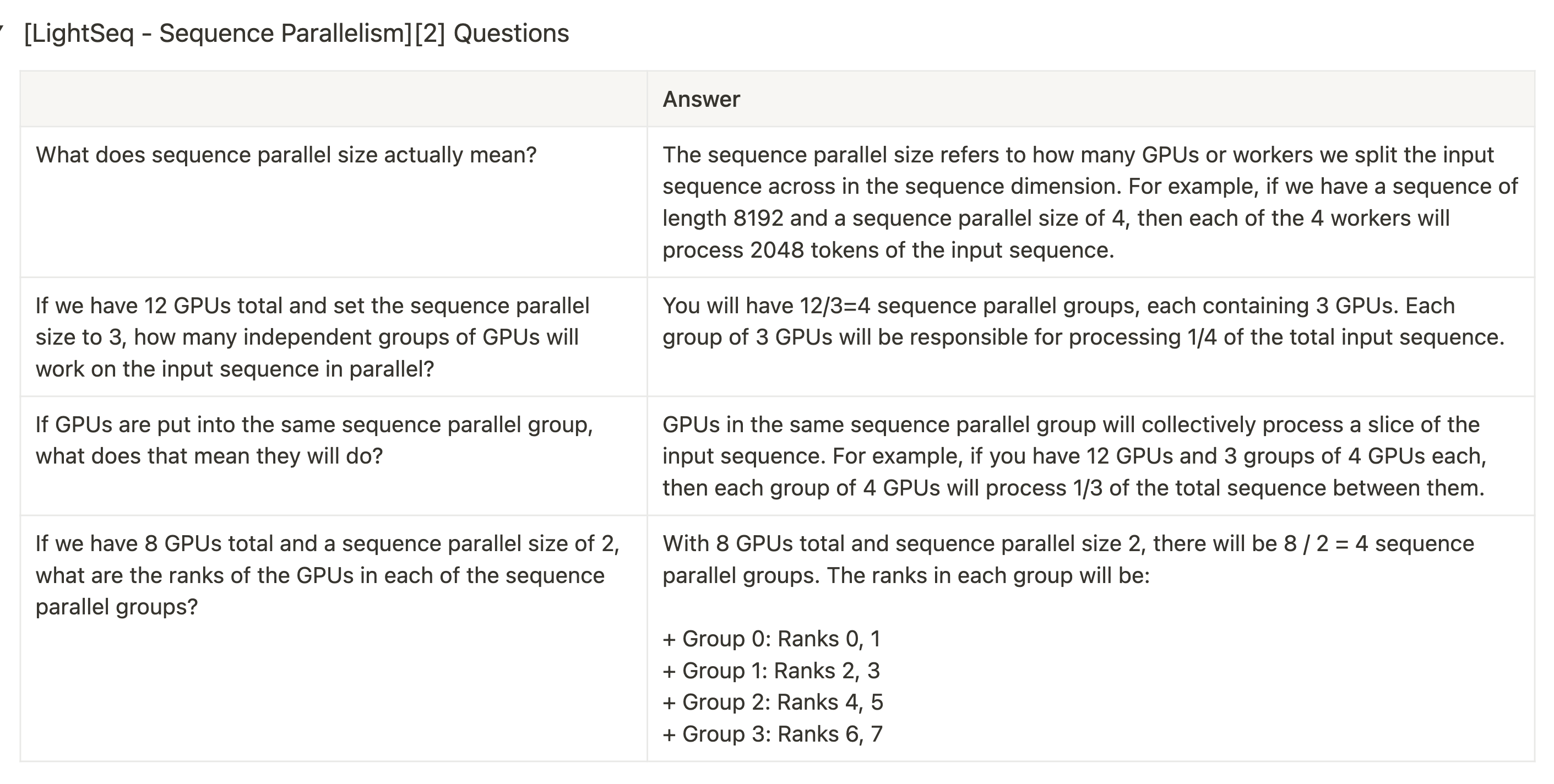
Task: Click the answer starting 'You will have 12/3=4'
Action: (x=1091, y=336)
